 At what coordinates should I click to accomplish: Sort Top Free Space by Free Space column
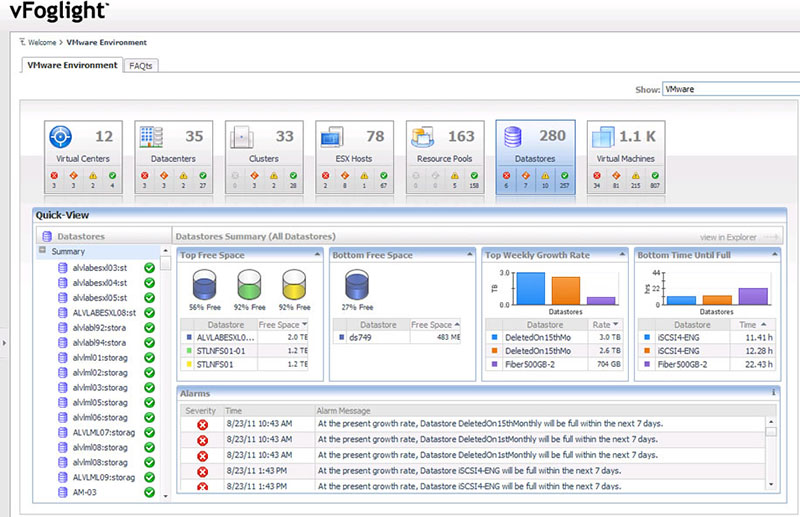(283, 325)
